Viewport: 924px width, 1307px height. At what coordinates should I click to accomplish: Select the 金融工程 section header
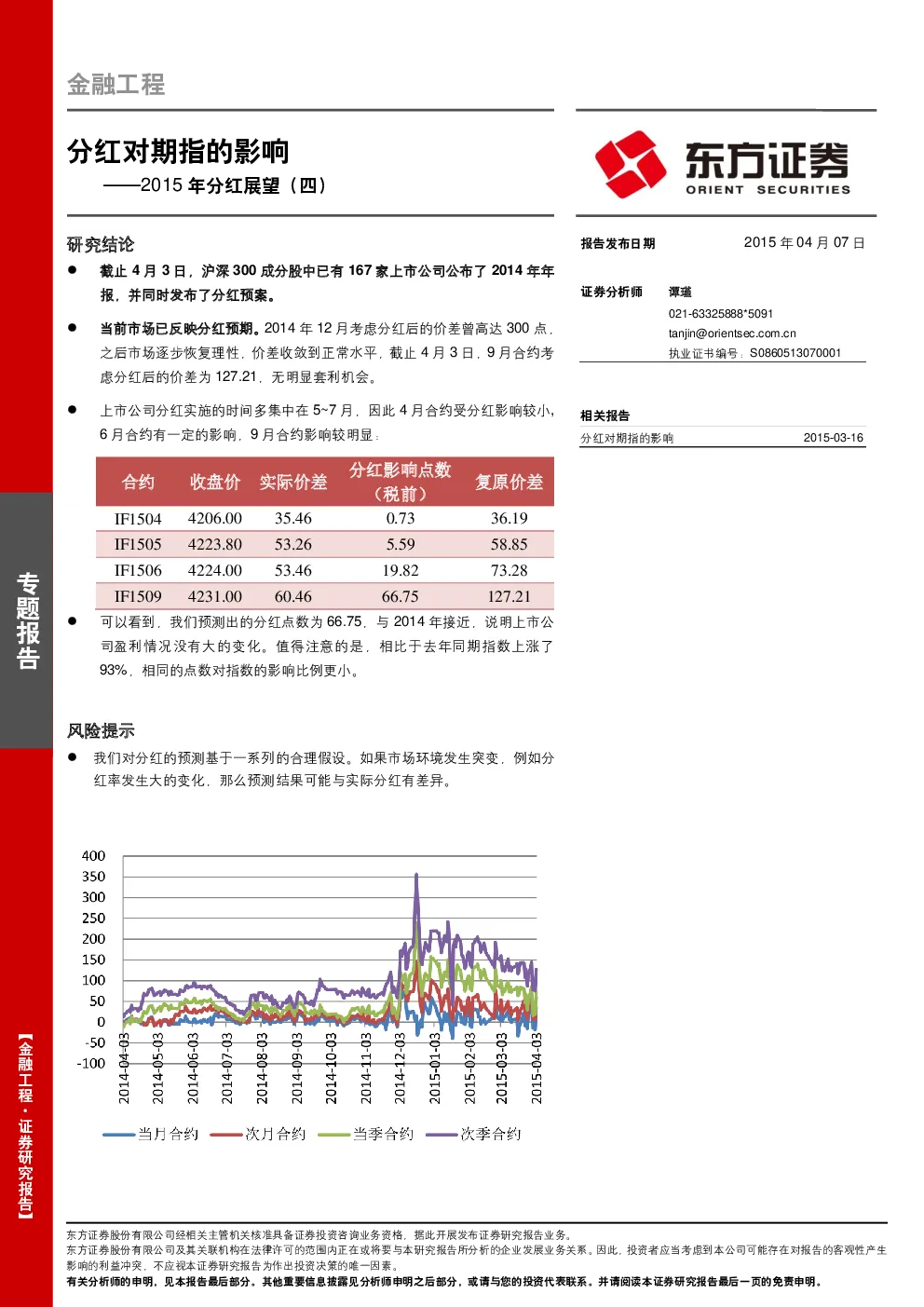point(115,85)
